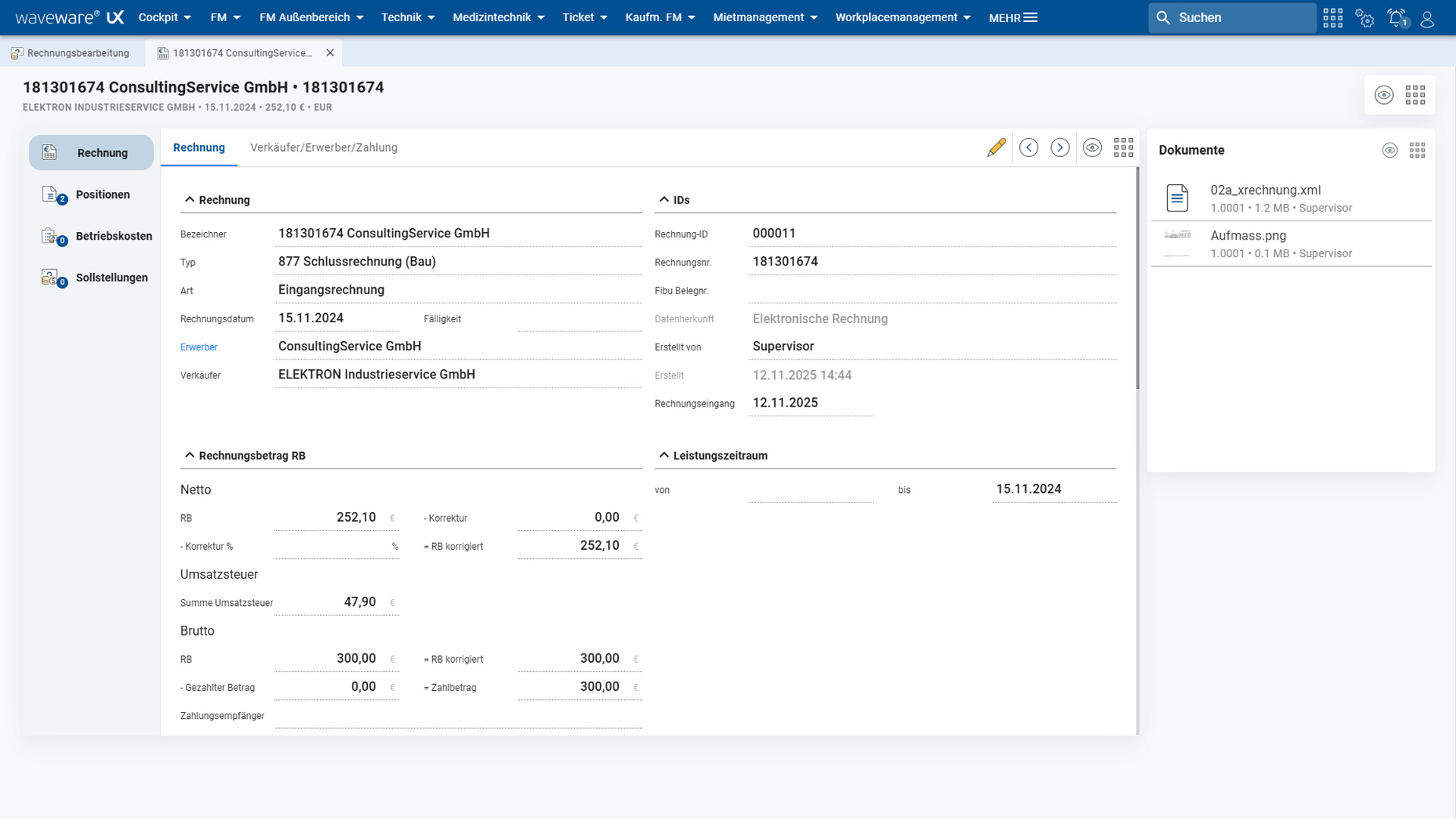This screenshot has width=1456, height=819.
Task: Open the settings gears icon in header
Action: (1364, 17)
